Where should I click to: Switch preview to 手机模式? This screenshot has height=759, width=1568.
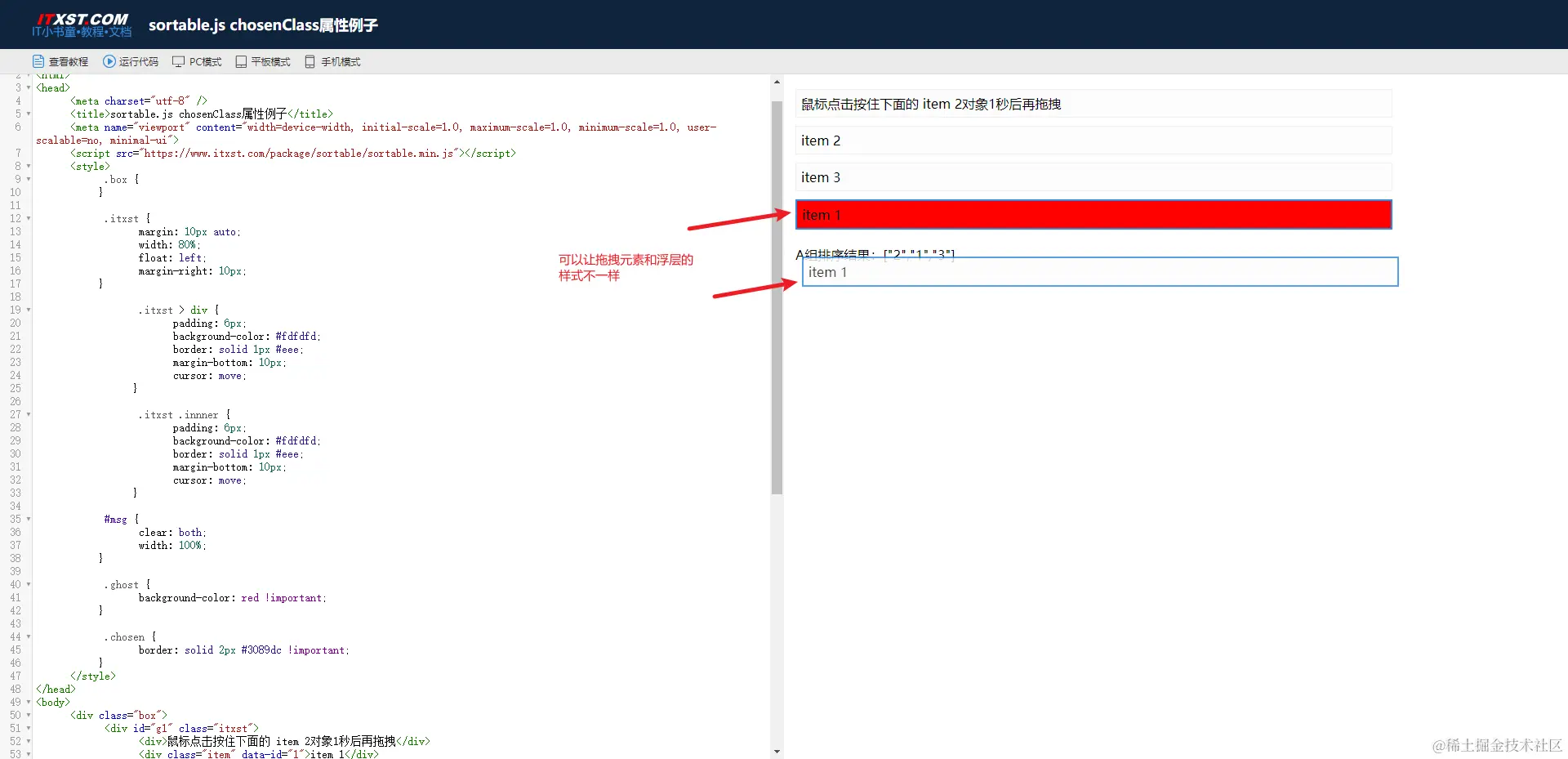coord(332,61)
